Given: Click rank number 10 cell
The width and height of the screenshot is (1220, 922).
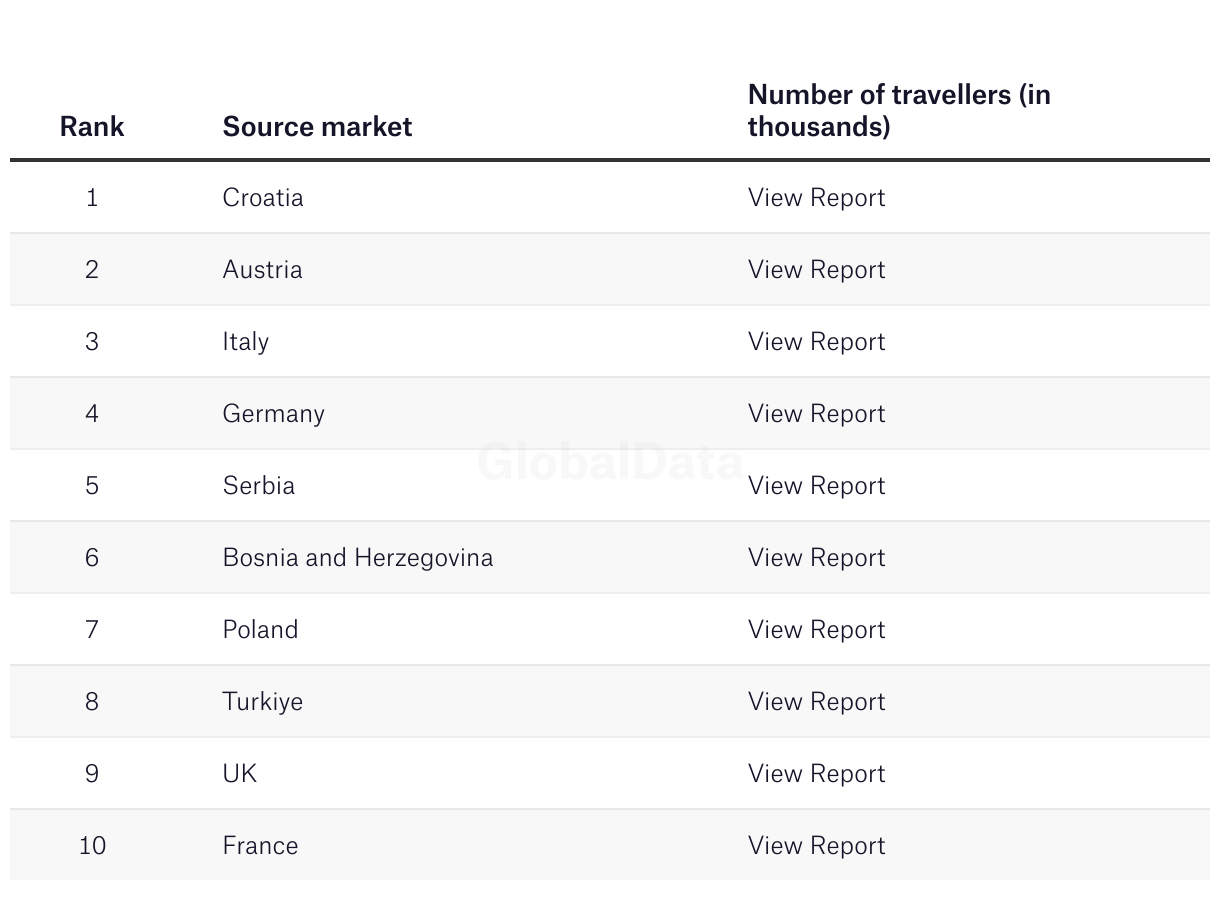Looking at the screenshot, I should (x=92, y=846).
